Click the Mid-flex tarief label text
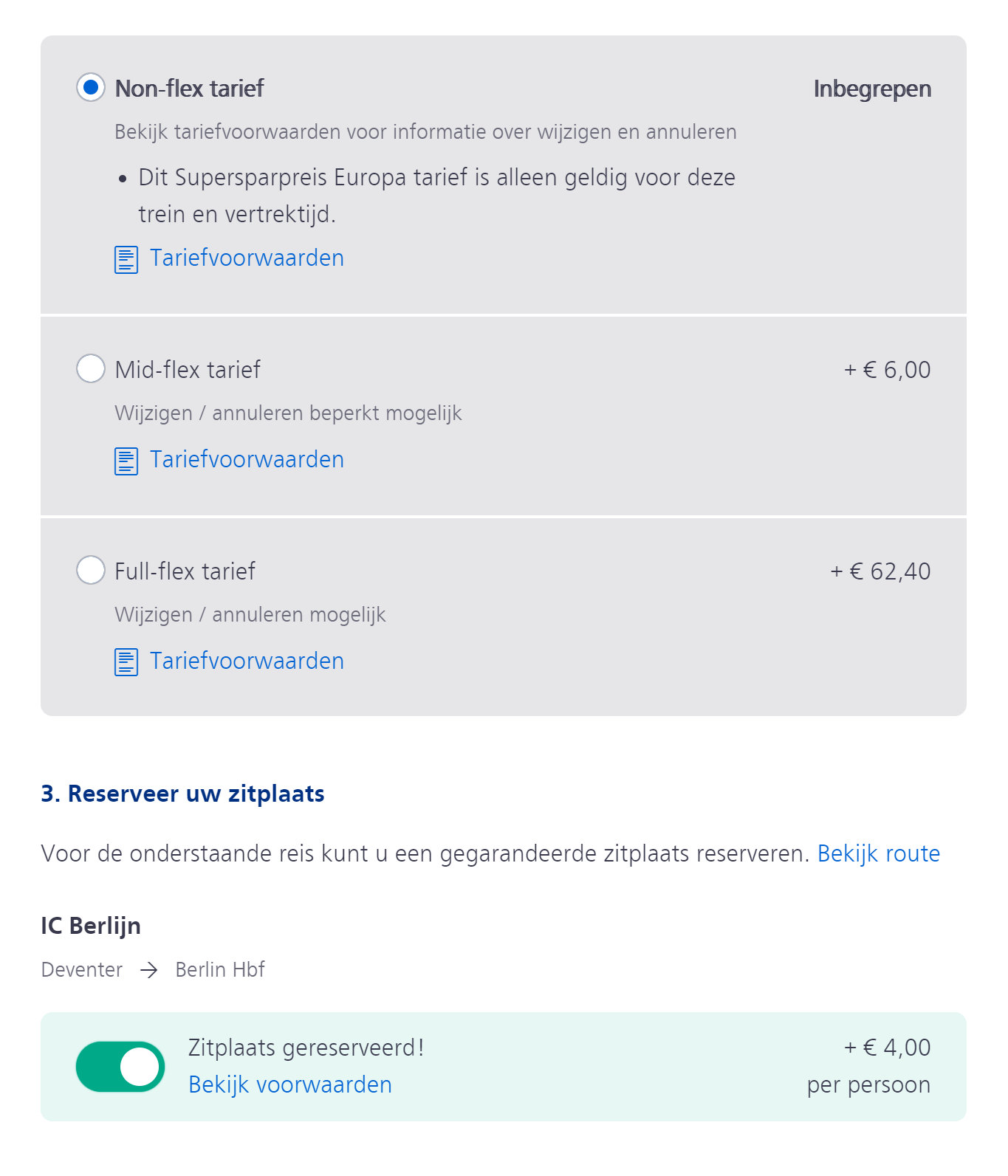The image size is (1008, 1176). click(x=188, y=369)
